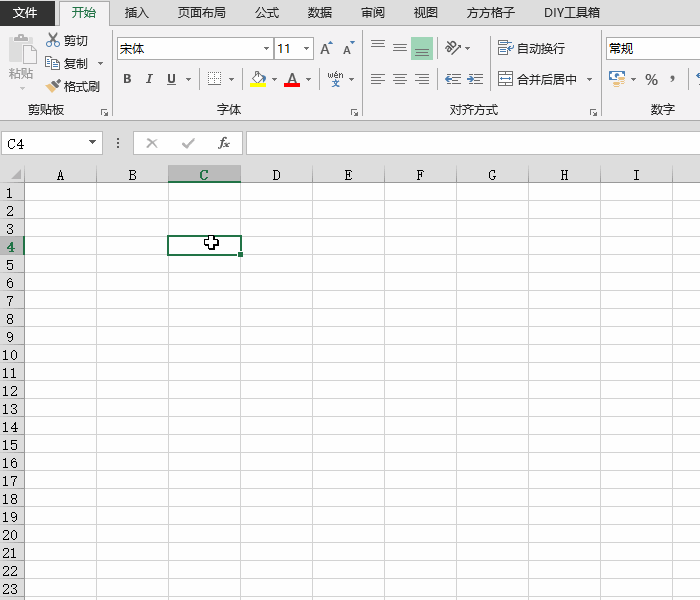Switch to the 审阅 tab
The width and height of the screenshot is (700, 600).
[372, 12]
